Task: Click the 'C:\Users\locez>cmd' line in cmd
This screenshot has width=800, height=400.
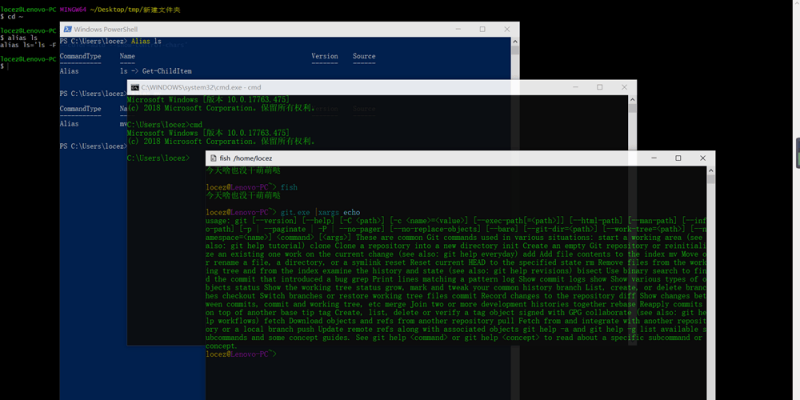Action: (165, 124)
